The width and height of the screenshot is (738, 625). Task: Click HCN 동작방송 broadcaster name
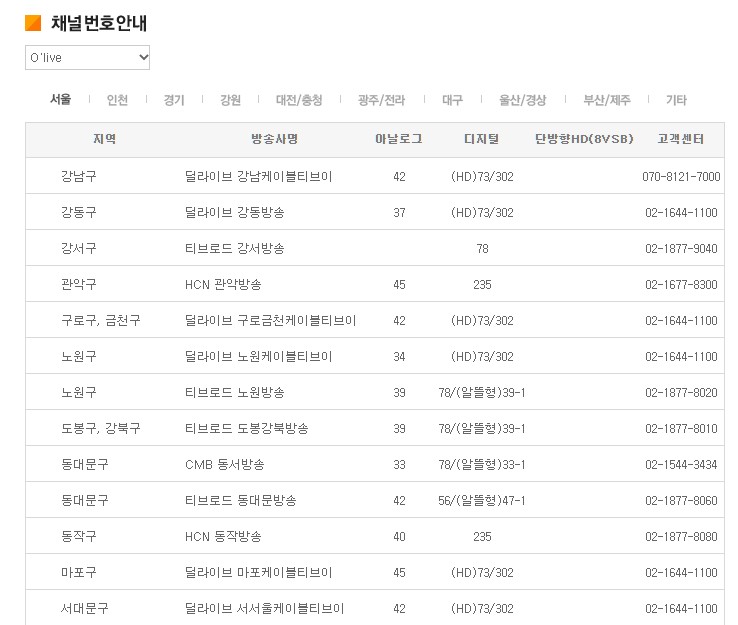(223, 537)
